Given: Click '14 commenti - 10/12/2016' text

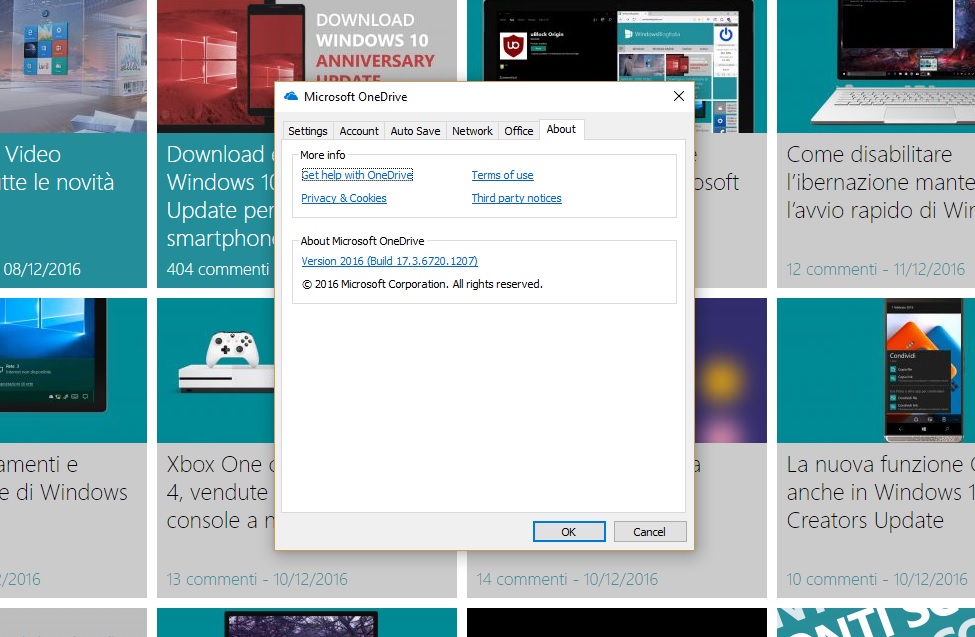Looking at the screenshot, I should tap(567, 579).
